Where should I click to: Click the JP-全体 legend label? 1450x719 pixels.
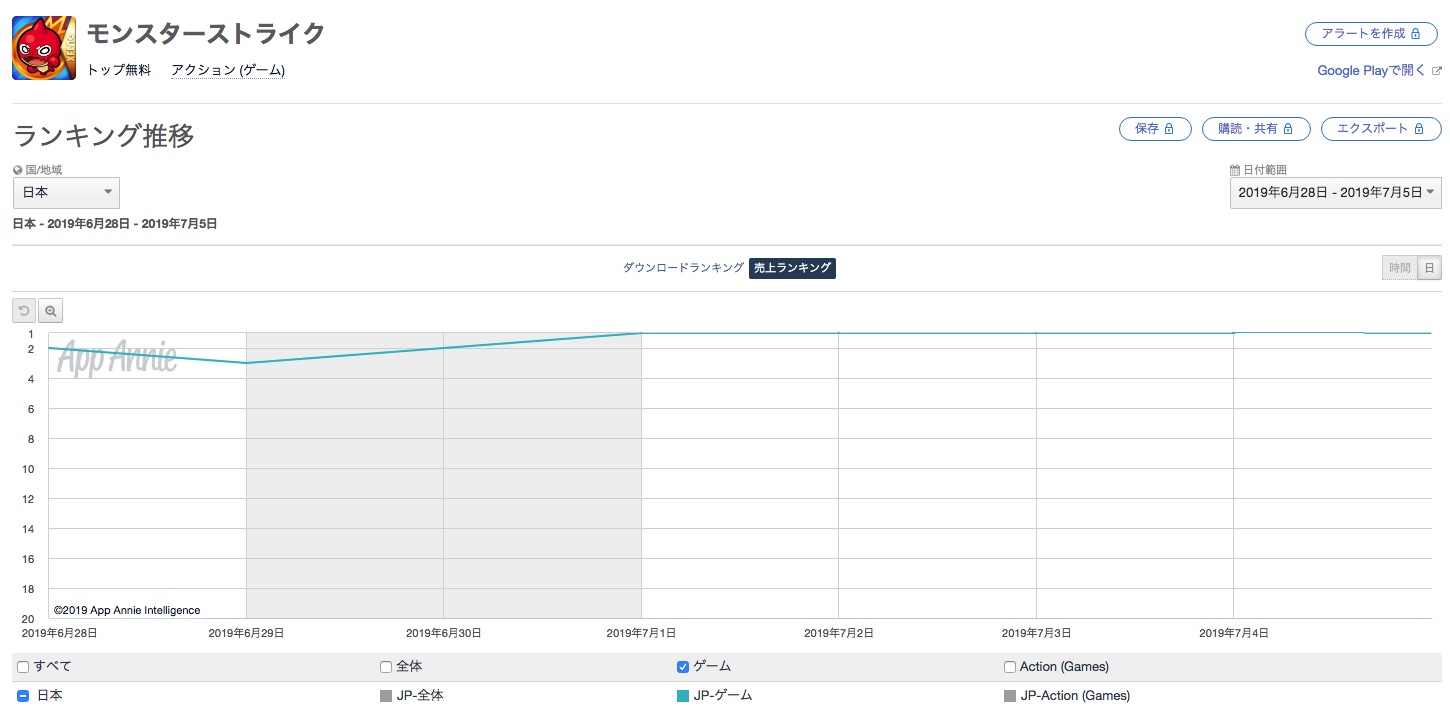(x=420, y=696)
